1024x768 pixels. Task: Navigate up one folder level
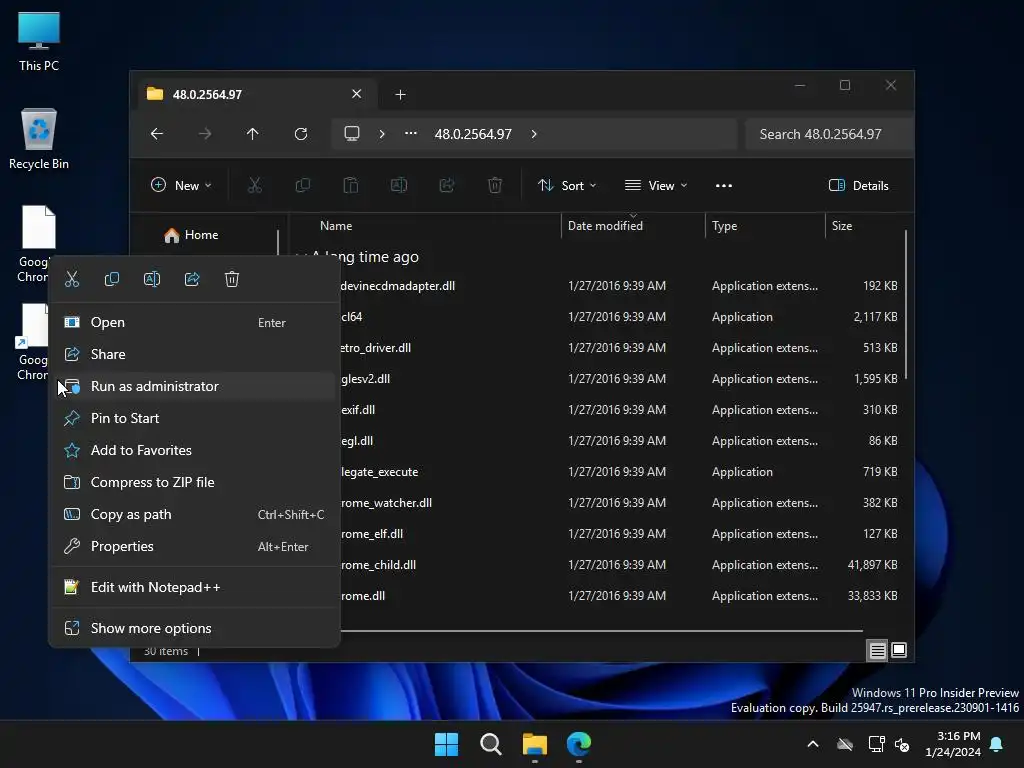(253, 134)
